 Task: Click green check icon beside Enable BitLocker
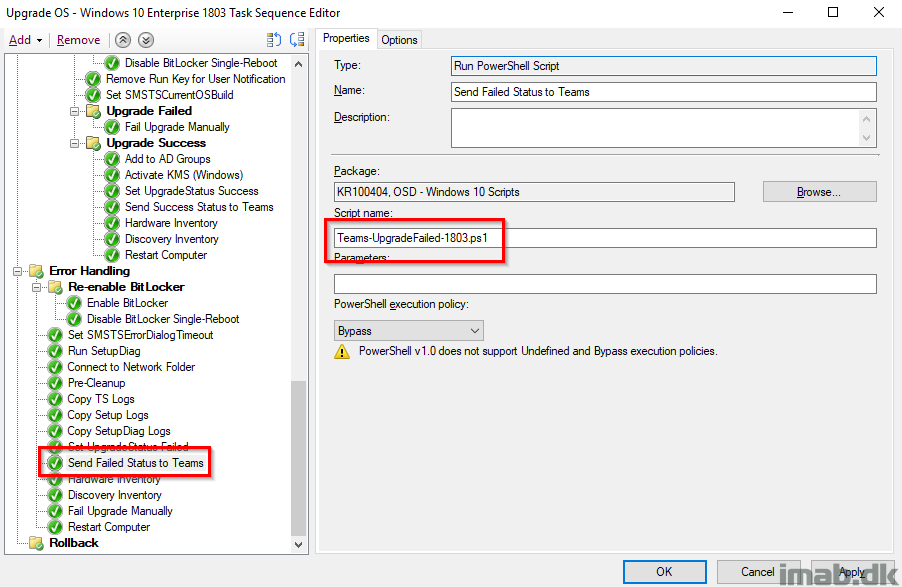click(74, 303)
